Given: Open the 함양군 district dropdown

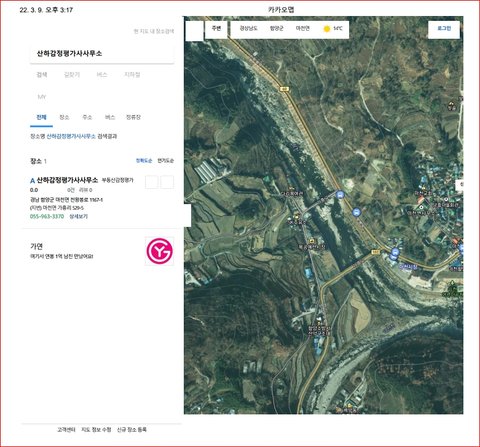Looking at the screenshot, I should point(277,28).
